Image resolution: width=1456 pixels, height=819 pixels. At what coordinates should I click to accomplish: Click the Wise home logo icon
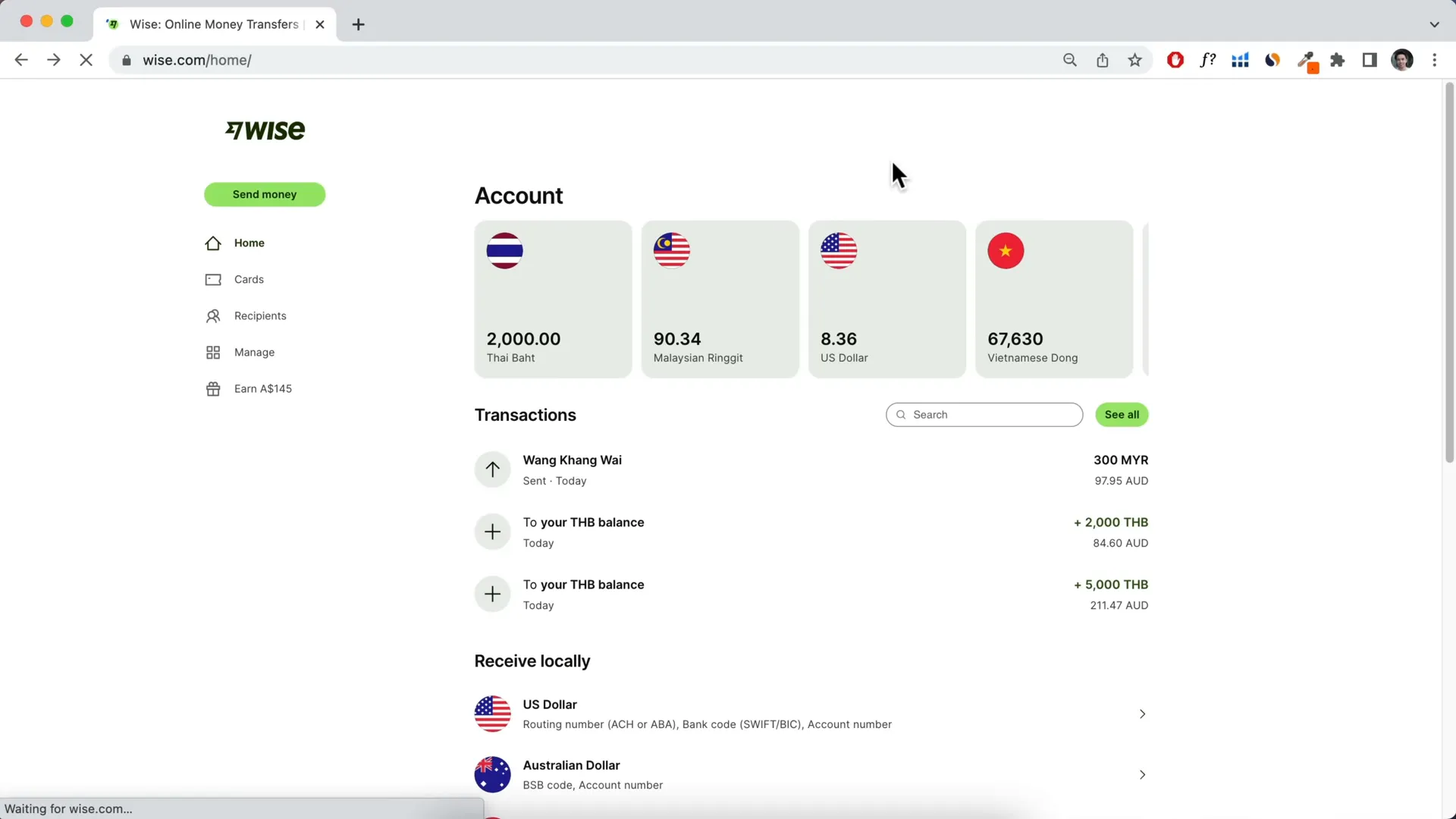click(263, 130)
